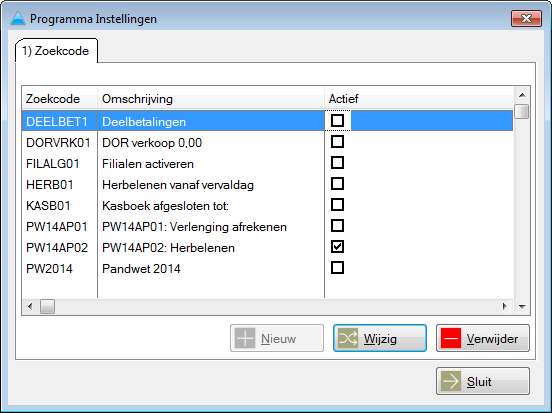The height and width of the screenshot is (413, 552).
Task: Click the vertical scrollbar down arrow
Action: tap(522, 307)
